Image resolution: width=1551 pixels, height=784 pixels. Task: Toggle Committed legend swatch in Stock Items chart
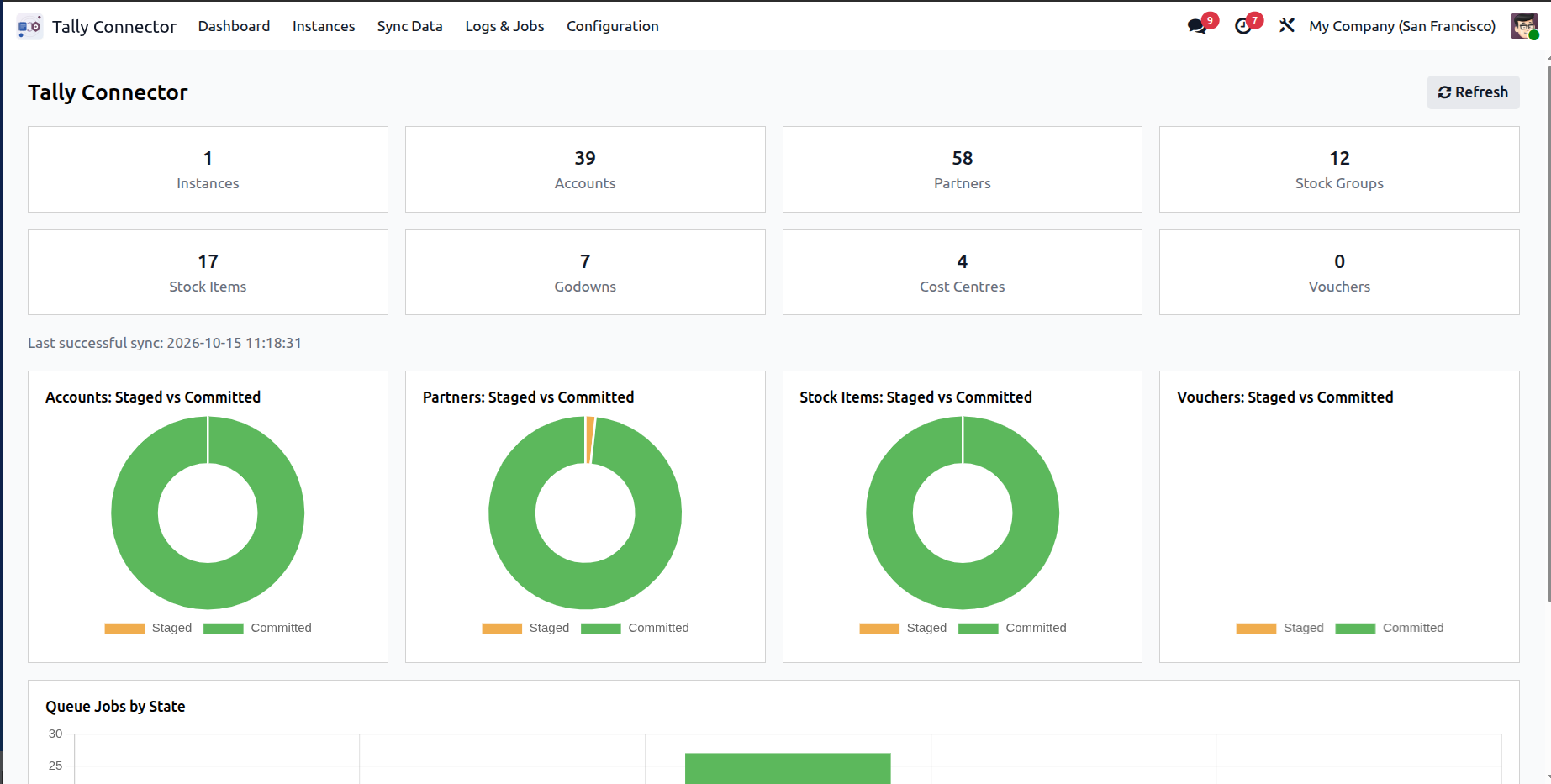[x=979, y=629]
